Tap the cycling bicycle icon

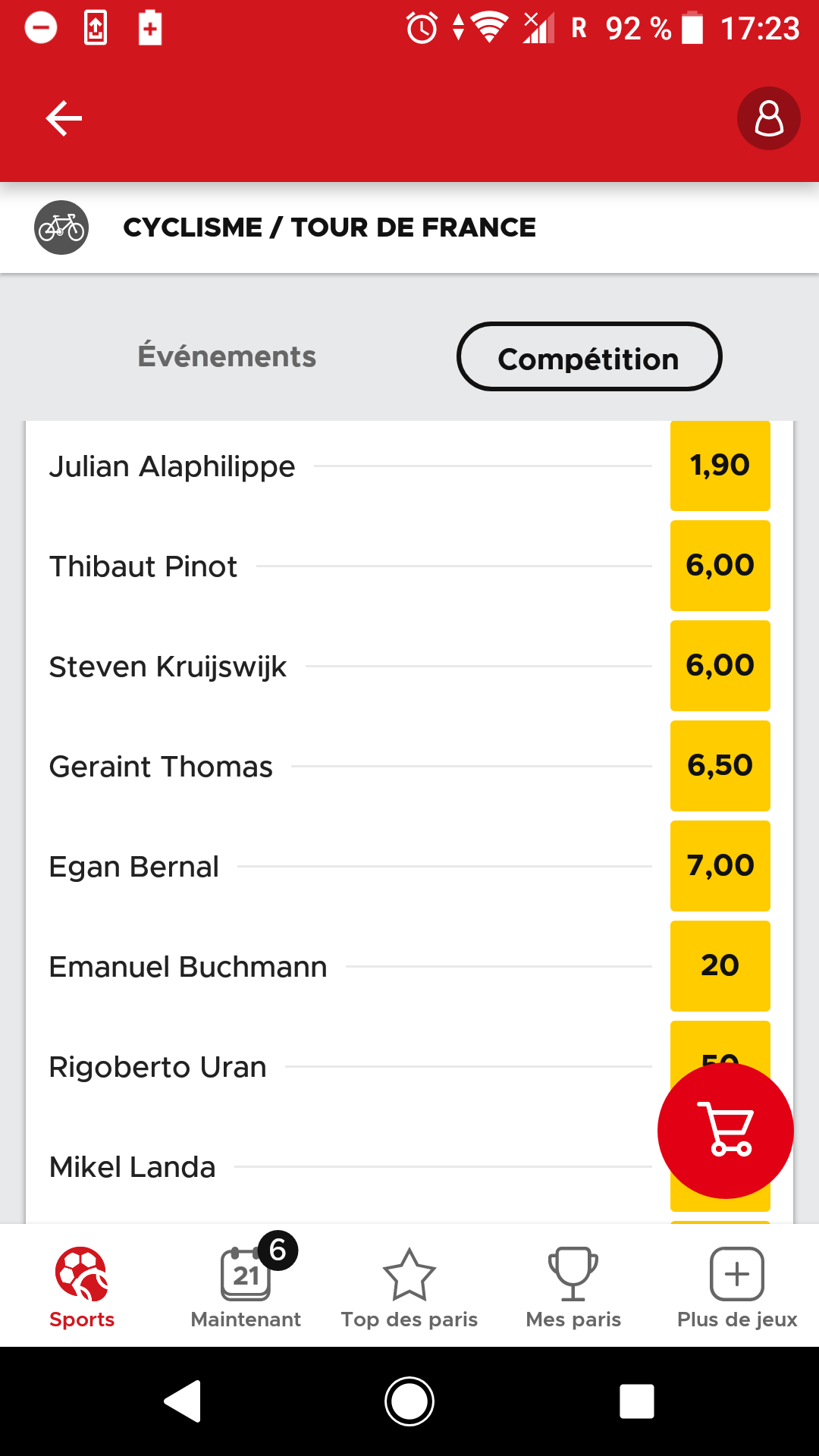61,227
